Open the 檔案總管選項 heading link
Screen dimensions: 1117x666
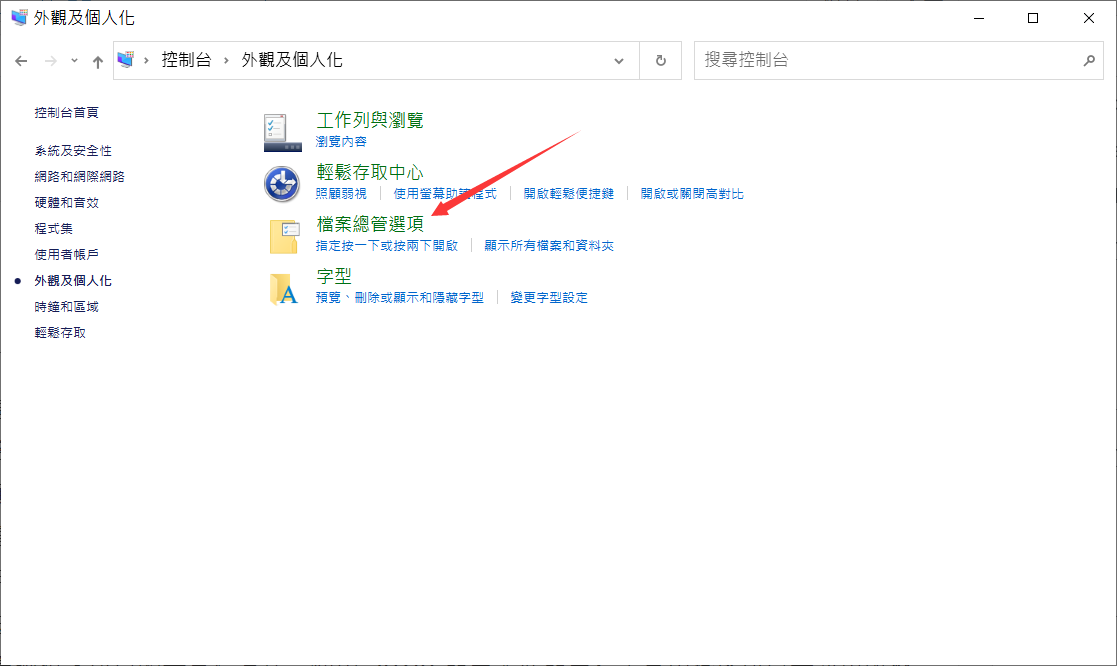click(370, 224)
